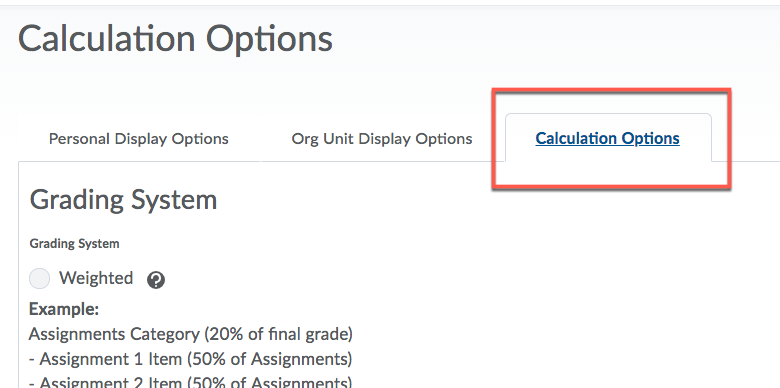
Task: Click '50% of Assignments' in Assignment 1 line
Action: [x=270, y=359]
